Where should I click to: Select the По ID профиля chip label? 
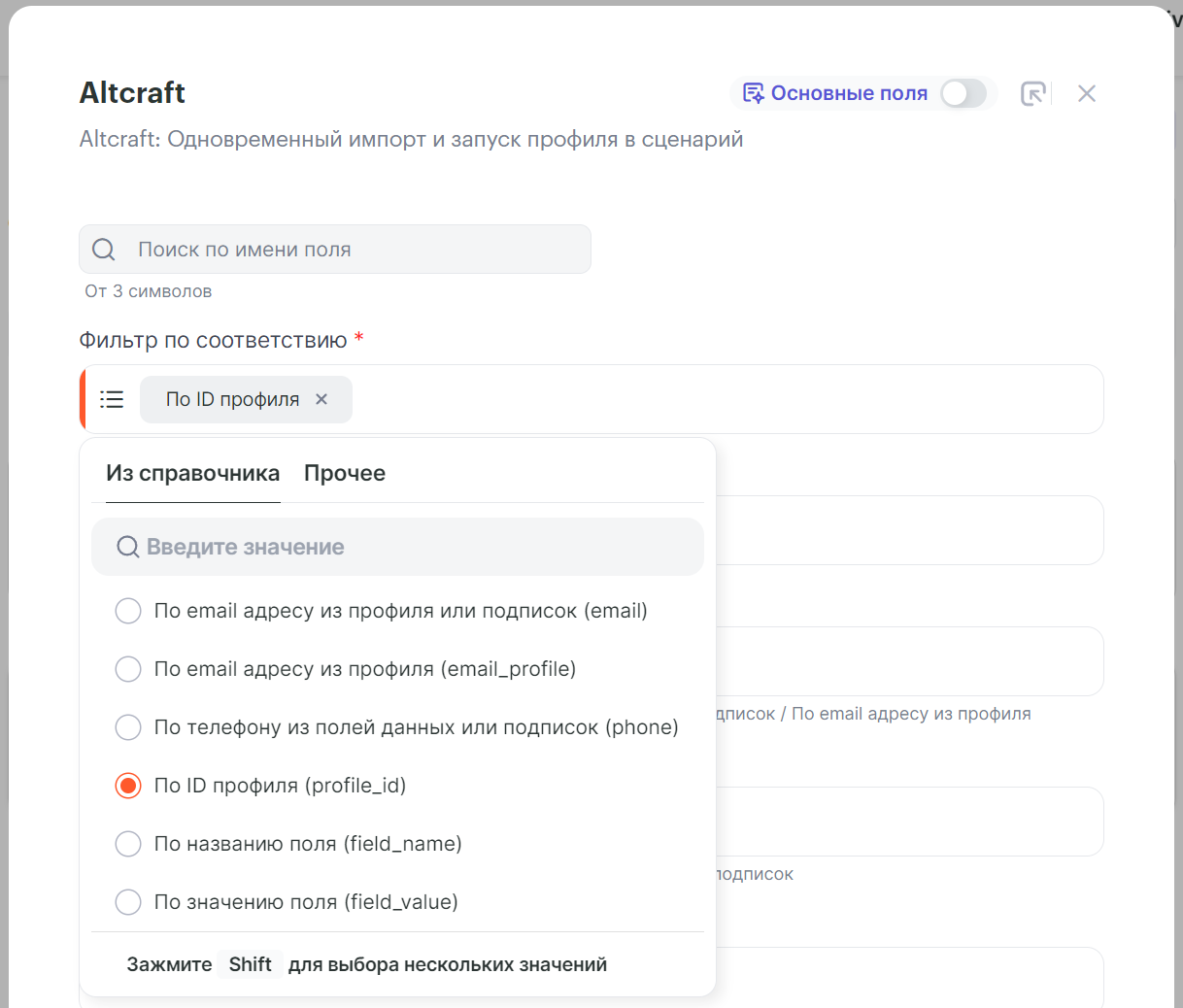232,399
